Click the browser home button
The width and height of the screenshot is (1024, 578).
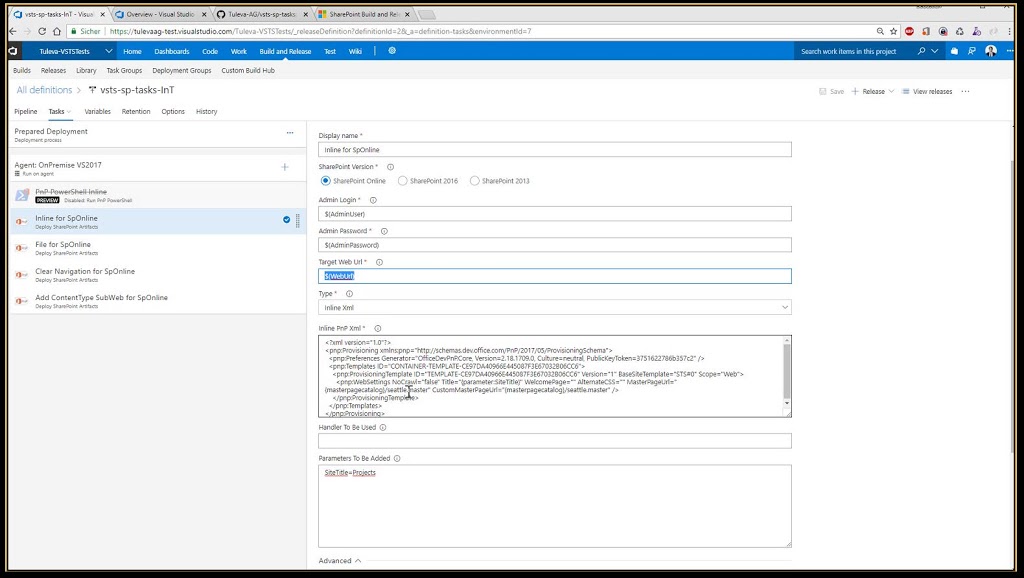(57, 31)
